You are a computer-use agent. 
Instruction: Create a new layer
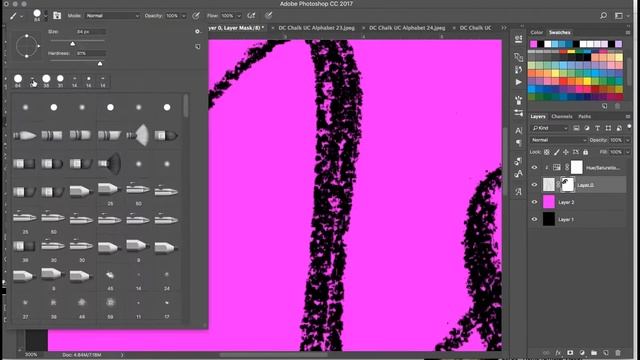[x=606, y=353]
